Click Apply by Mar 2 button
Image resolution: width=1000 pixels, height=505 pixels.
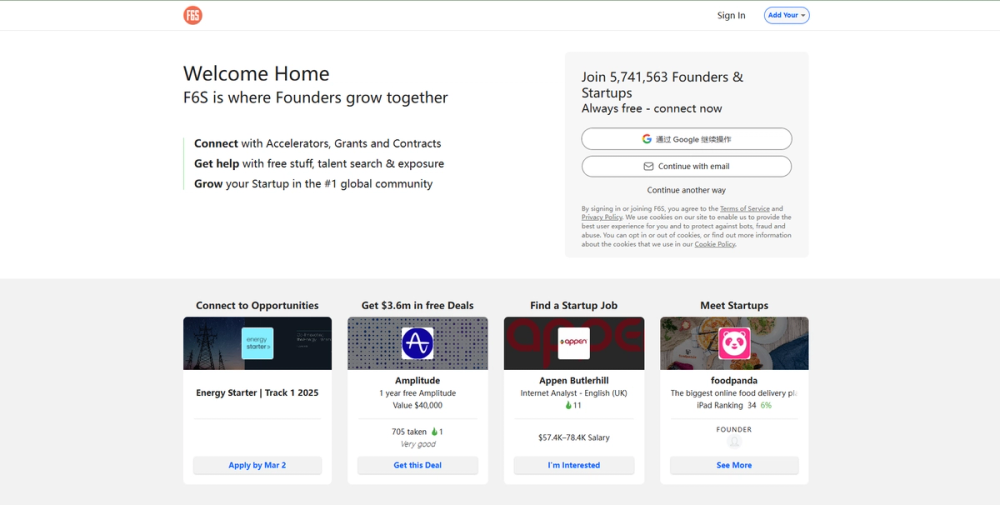pyautogui.click(x=257, y=465)
